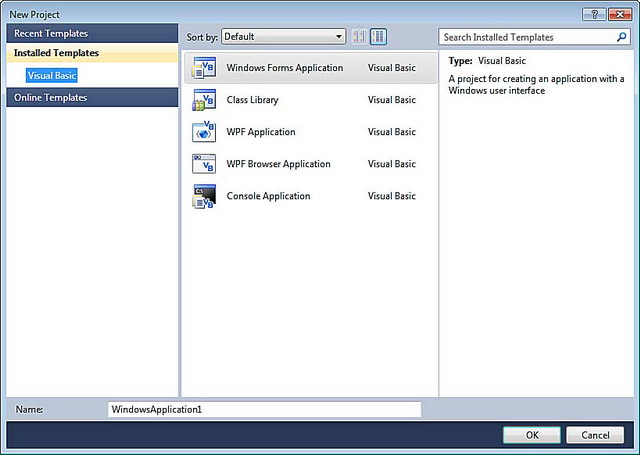
Task: Select the Class Library template icon
Action: pyautogui.click(x=204, y=100)
